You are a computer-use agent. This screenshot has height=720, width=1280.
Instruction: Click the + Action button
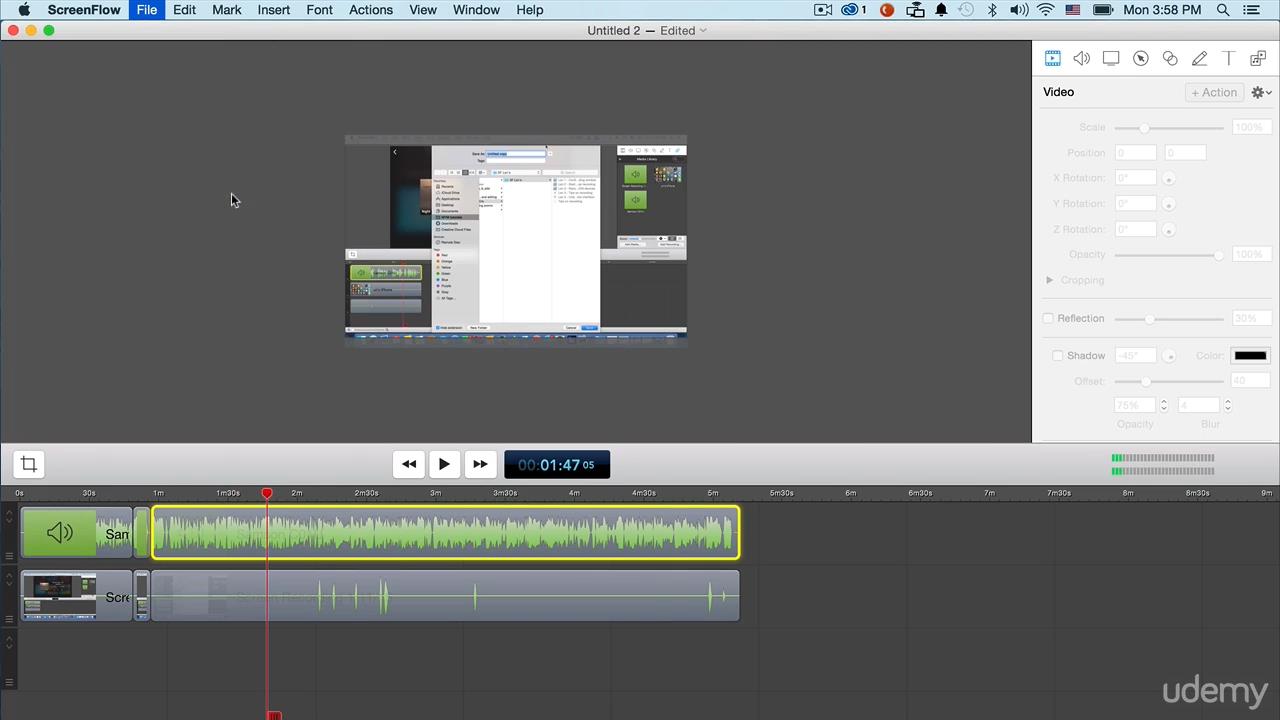1214,92
